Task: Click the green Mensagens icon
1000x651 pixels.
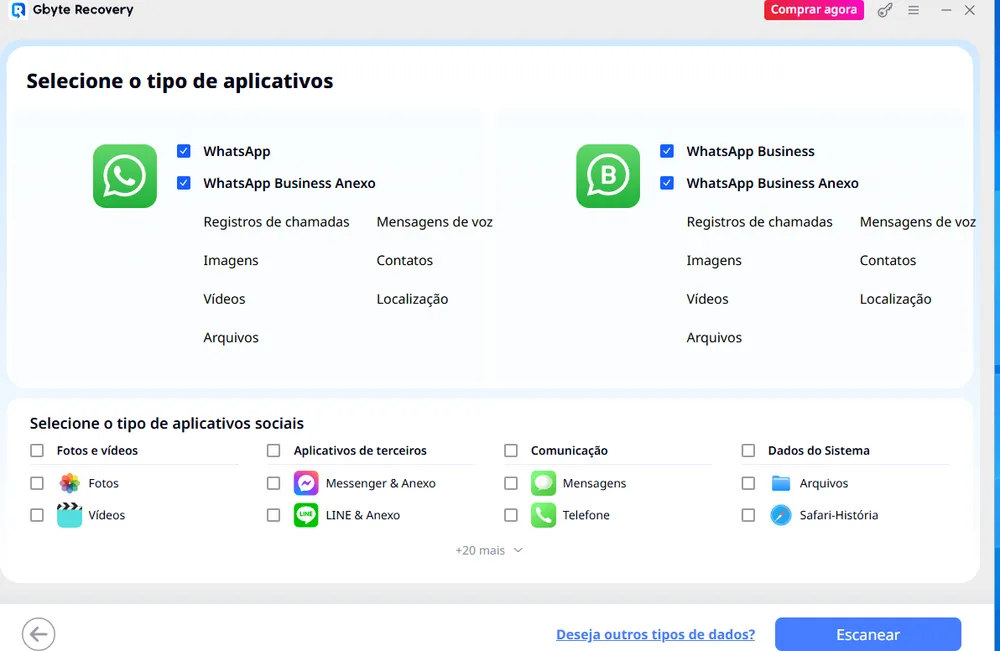Action: (x=543, y=483)
